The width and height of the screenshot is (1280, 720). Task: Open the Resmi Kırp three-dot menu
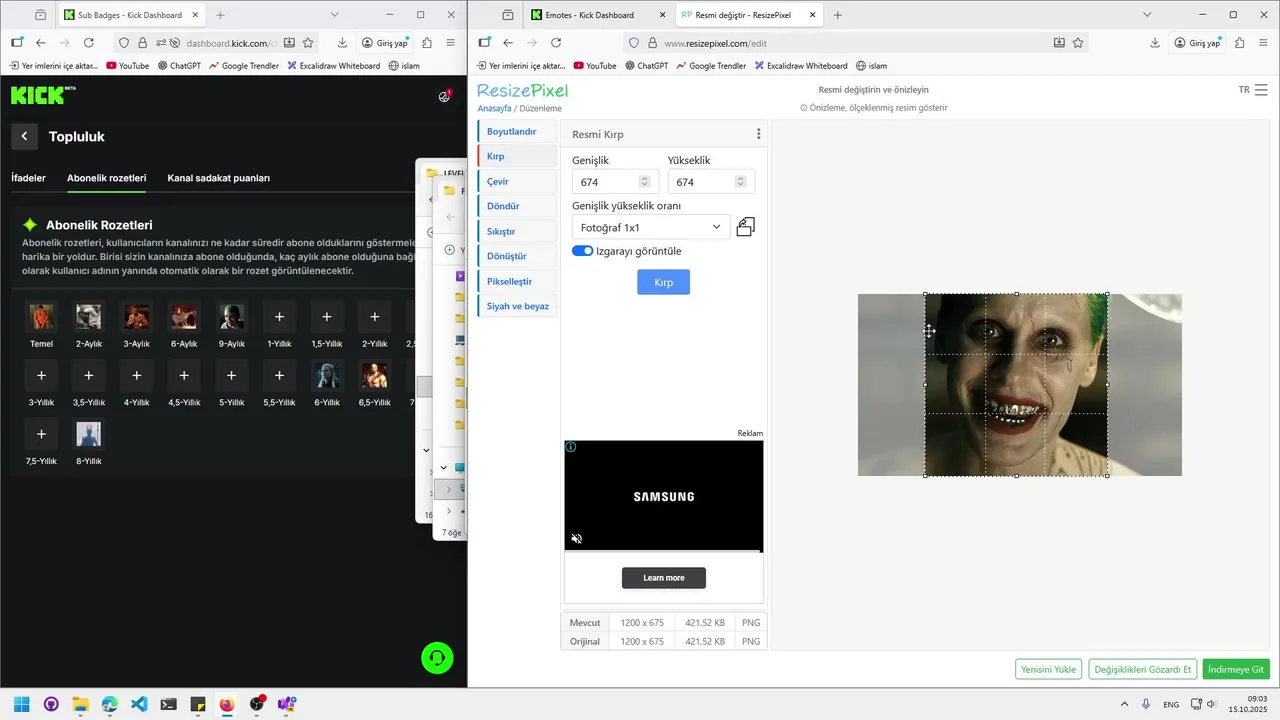coord(758,134)
